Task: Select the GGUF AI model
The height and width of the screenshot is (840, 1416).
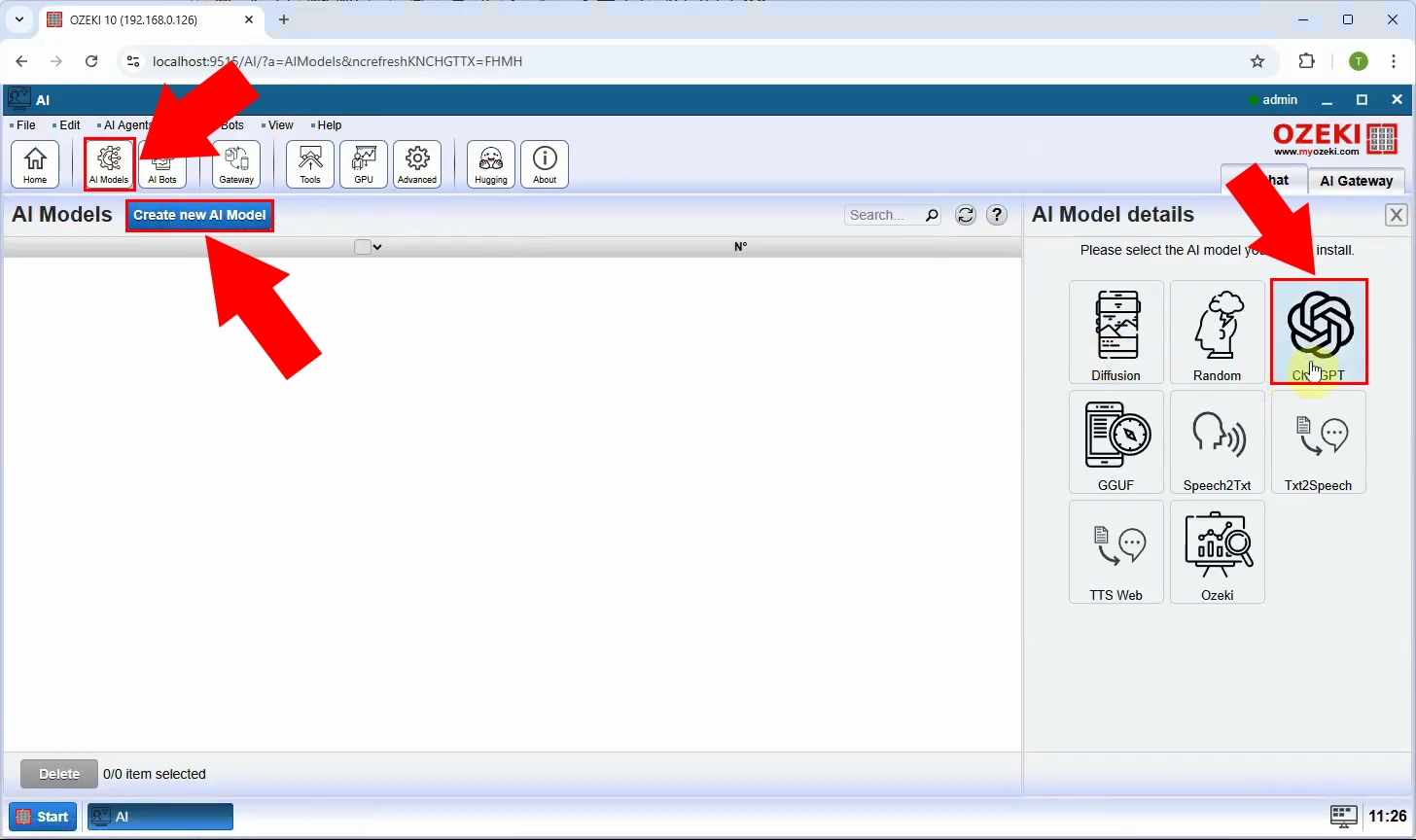Action: [1115, 441]
